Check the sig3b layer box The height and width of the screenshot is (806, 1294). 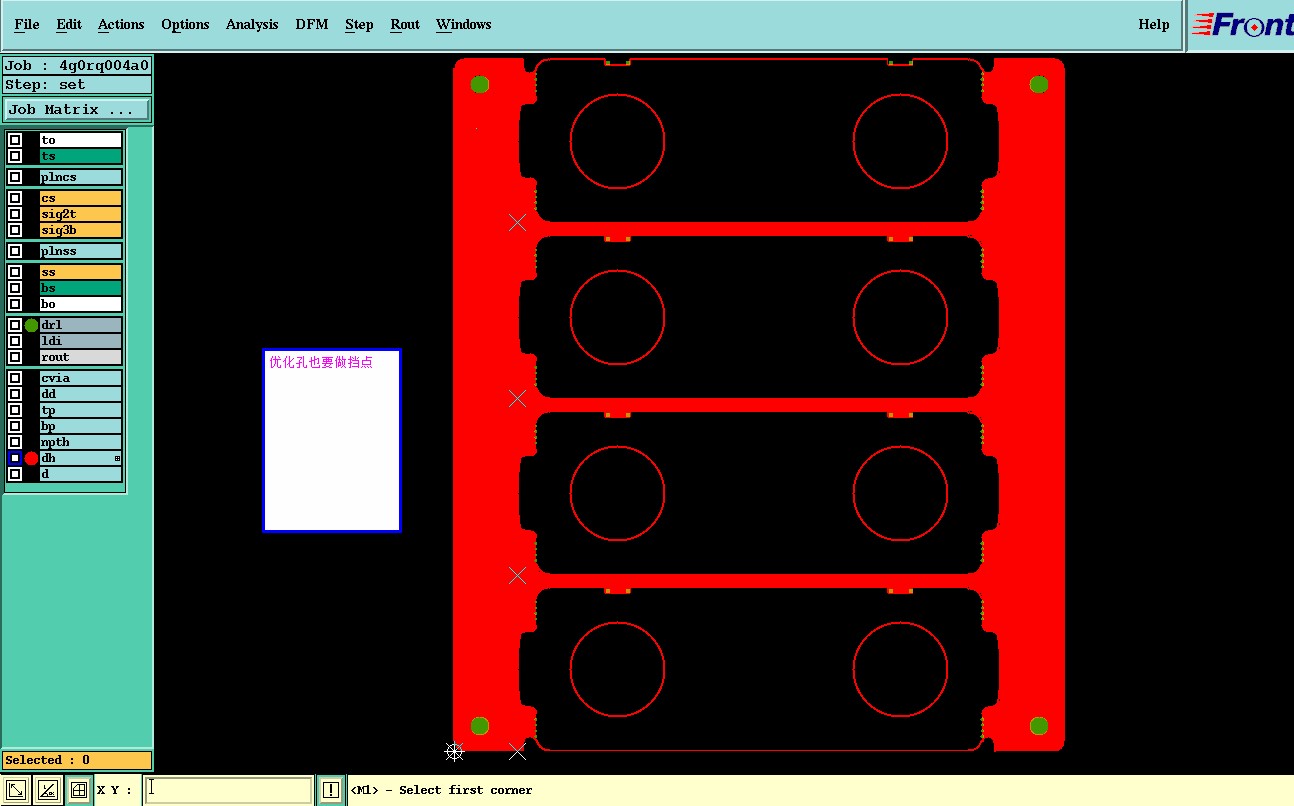tap(15, 230)
